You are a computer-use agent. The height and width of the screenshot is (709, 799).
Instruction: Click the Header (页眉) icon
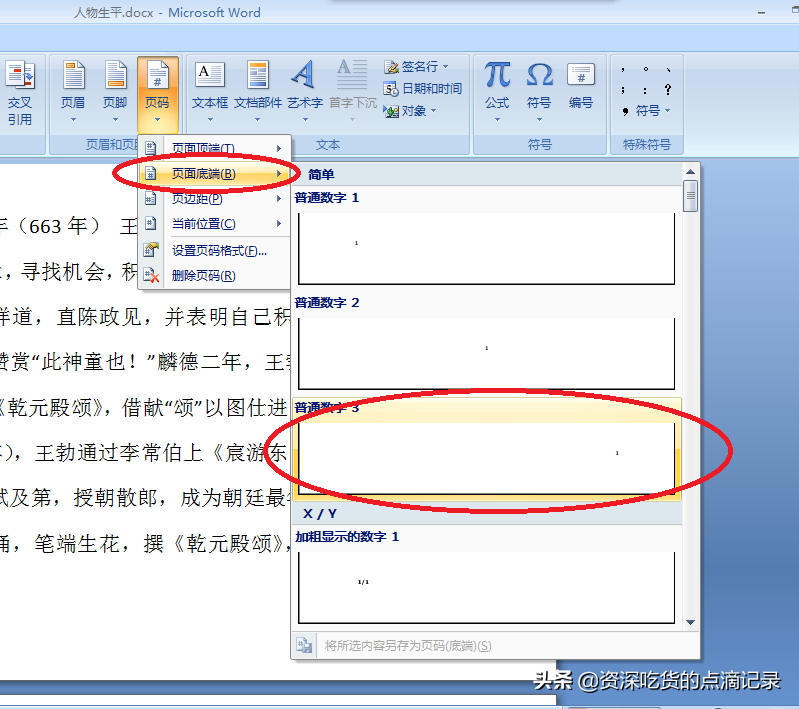tap(73, 74)
